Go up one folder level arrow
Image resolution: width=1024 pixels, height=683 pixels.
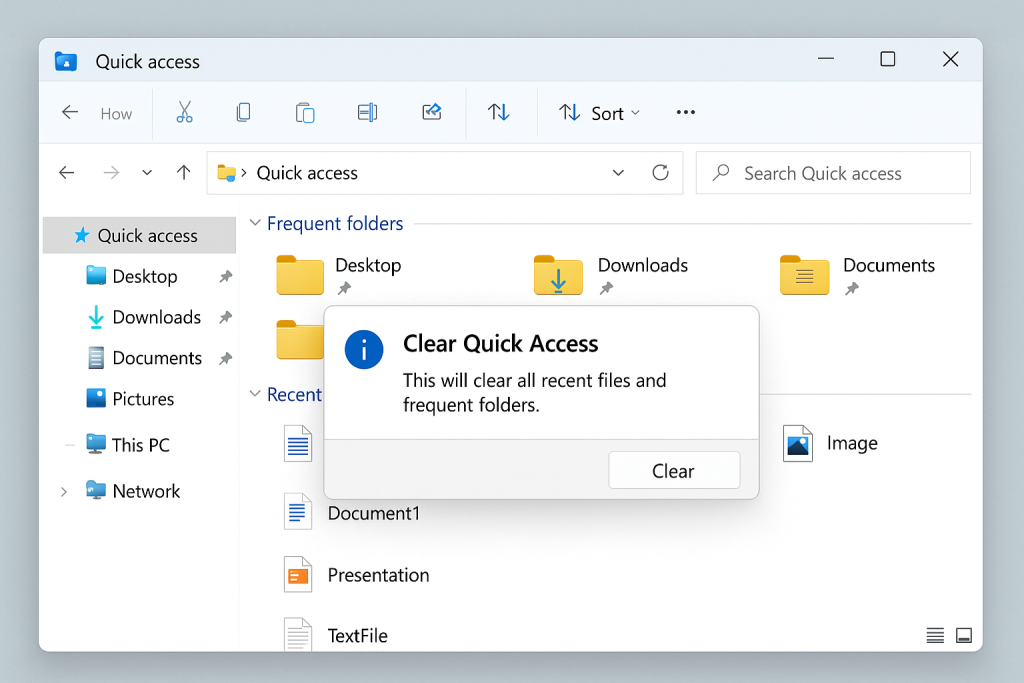coord(184,172)
